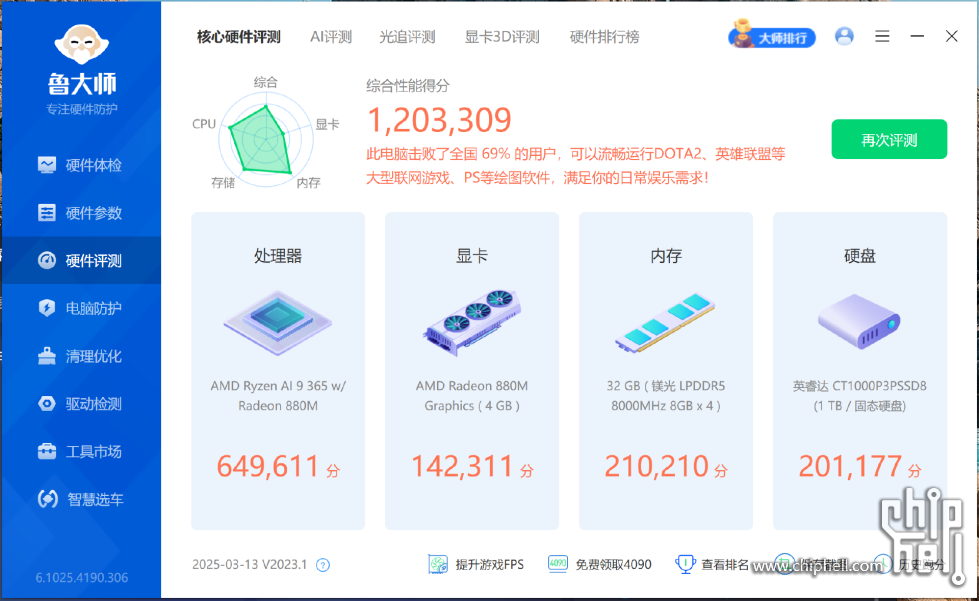Click the 硬件评测 gauge icon
The image size is (979, 601).
tap(47, 260)
